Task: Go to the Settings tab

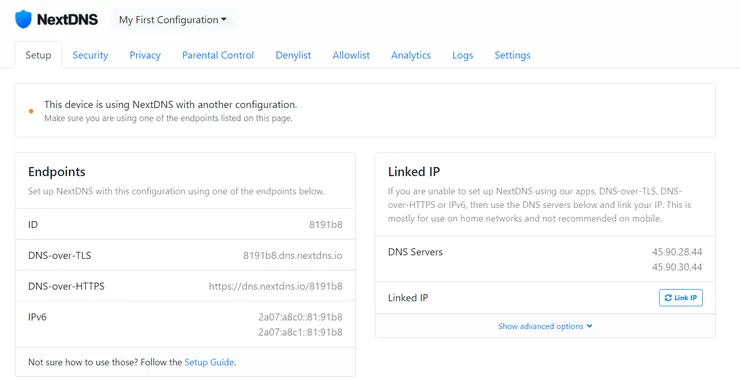Action: tap(513, 55)
